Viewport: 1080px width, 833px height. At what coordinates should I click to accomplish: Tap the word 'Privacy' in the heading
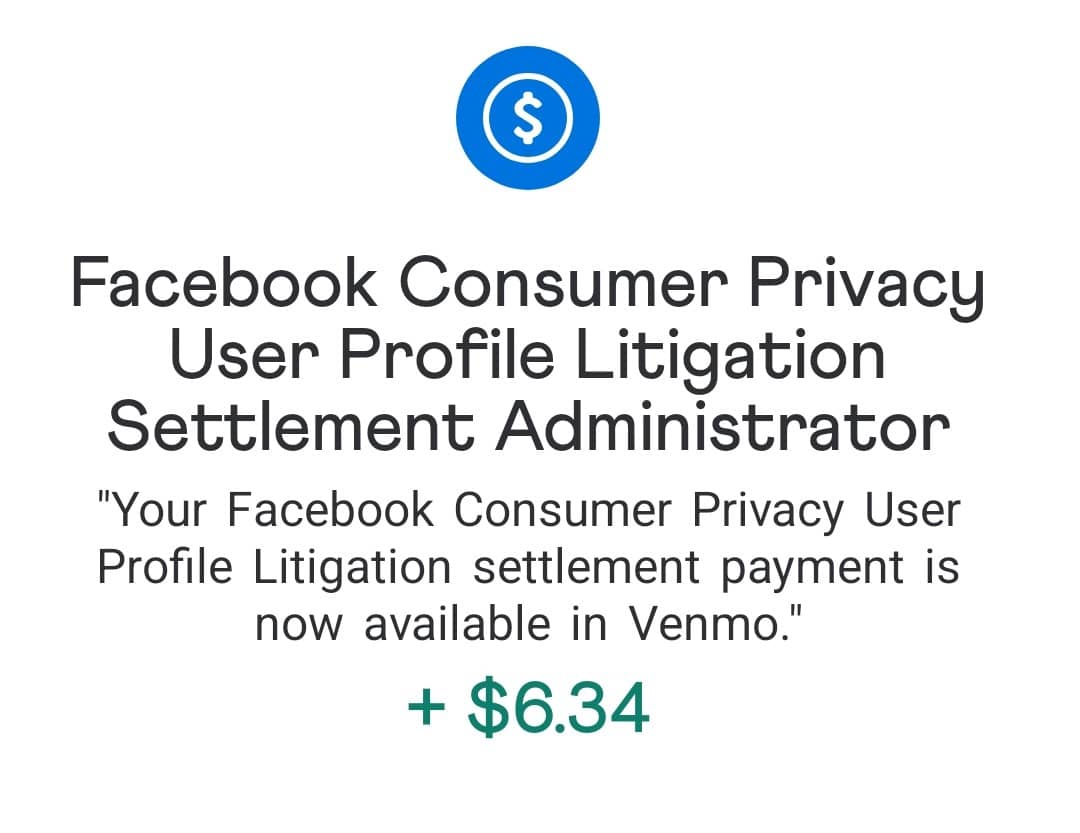pyautogui.click(x=866, y=288)
